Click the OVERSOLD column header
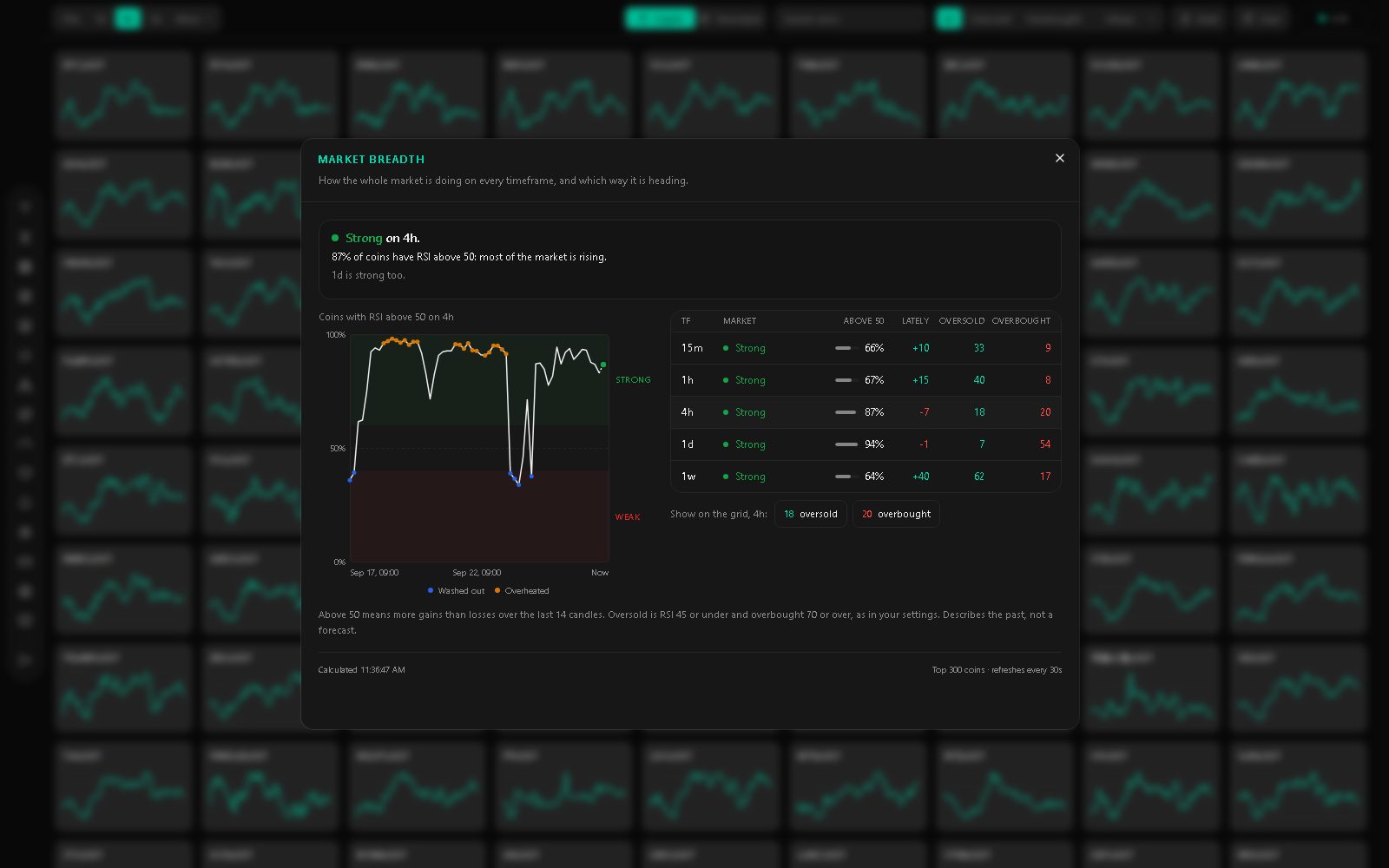Screen dimensions: 1389x868 pos(962,321)
